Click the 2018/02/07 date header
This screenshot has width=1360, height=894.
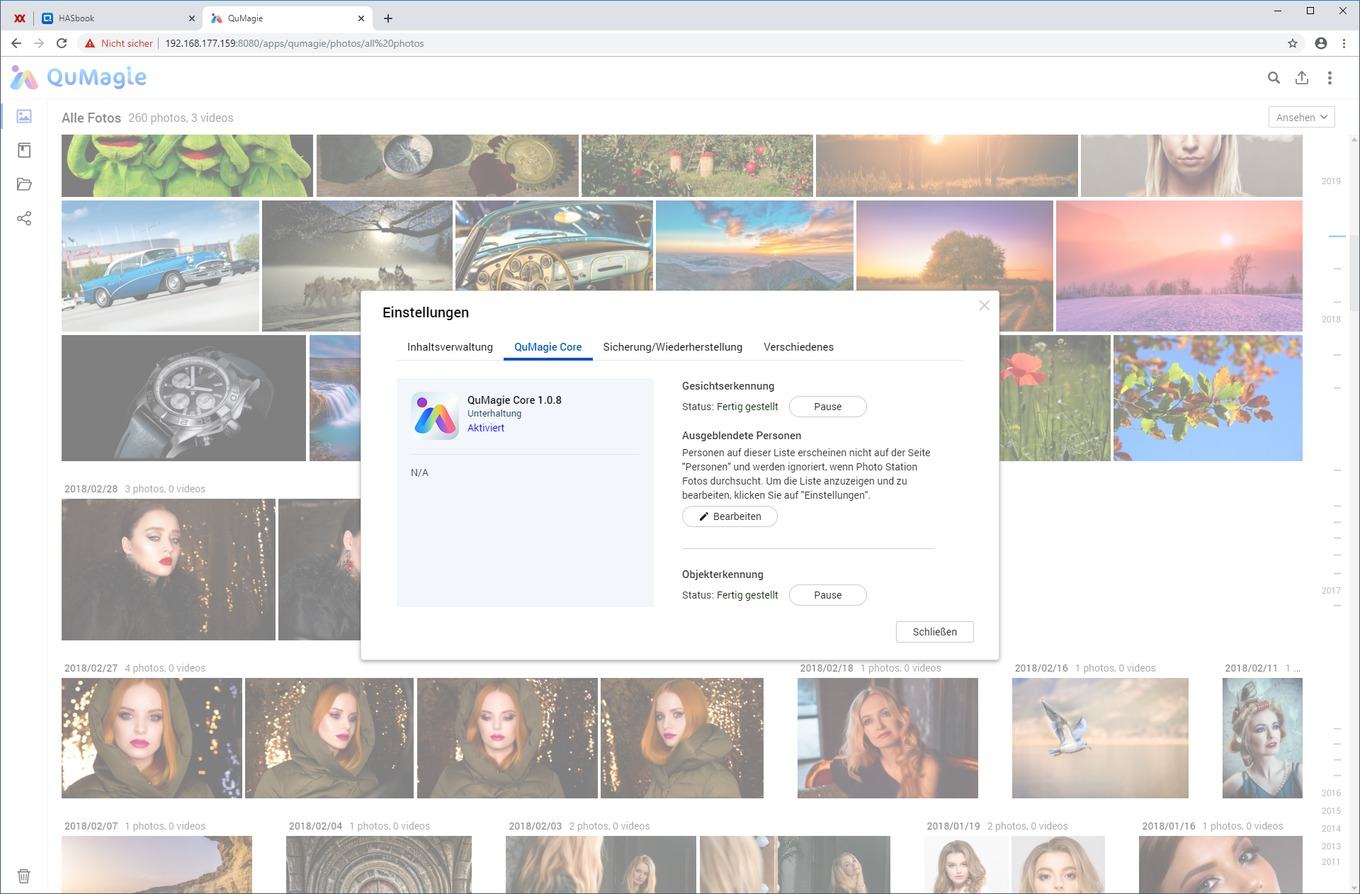(x=91, y=826)
